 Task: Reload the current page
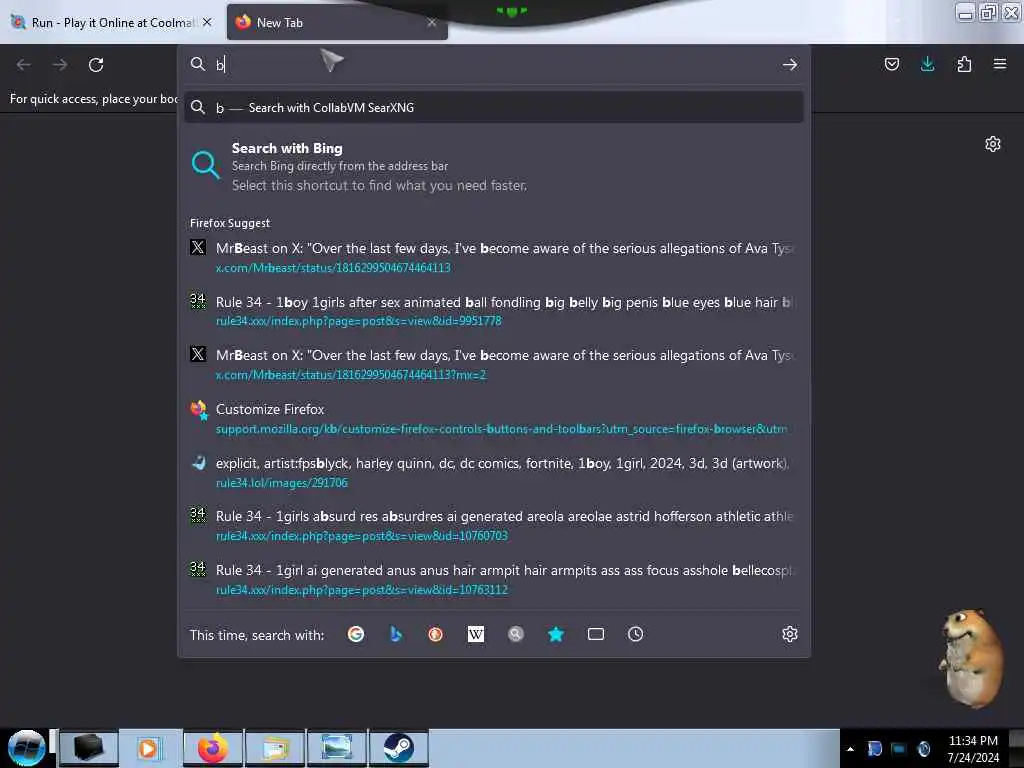click(96, 65)
